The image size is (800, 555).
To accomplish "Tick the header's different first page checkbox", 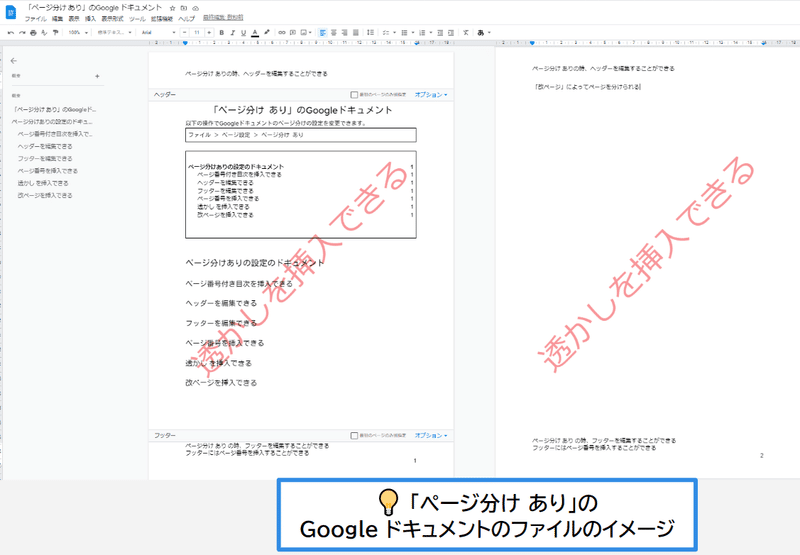I will (354, 95).
